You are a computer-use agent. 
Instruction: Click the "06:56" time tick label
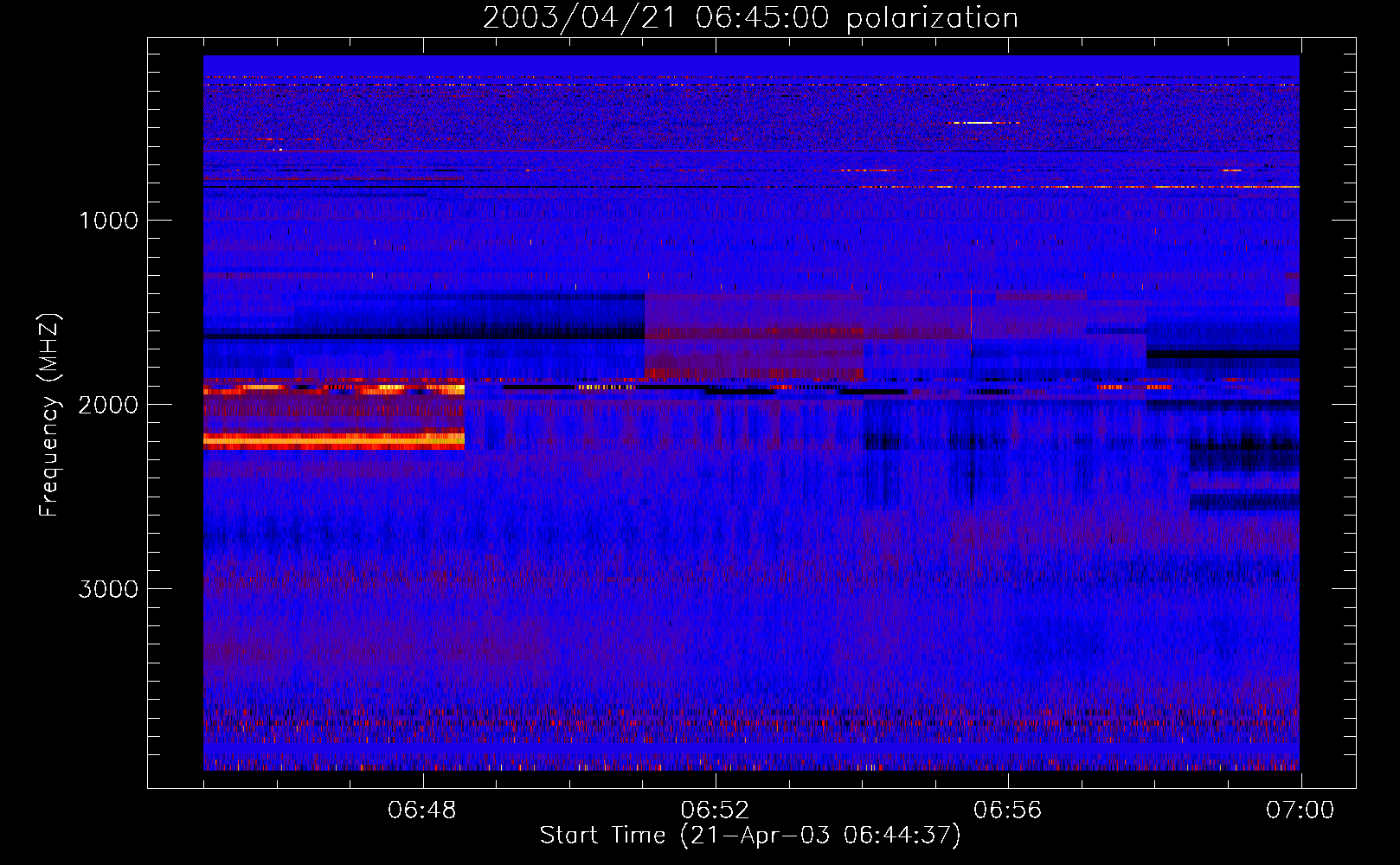[1007, 811]
